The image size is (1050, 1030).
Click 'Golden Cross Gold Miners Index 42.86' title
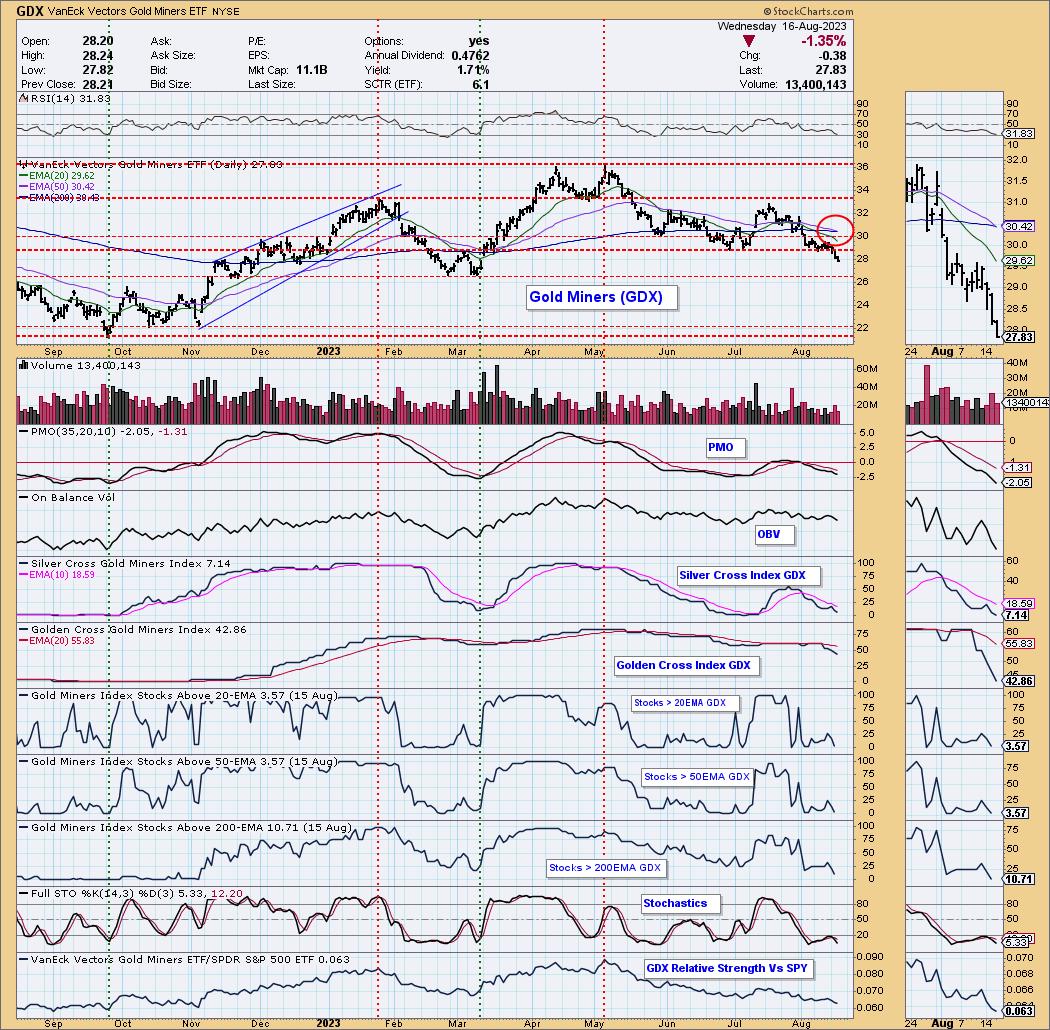(x=133, y=630)
